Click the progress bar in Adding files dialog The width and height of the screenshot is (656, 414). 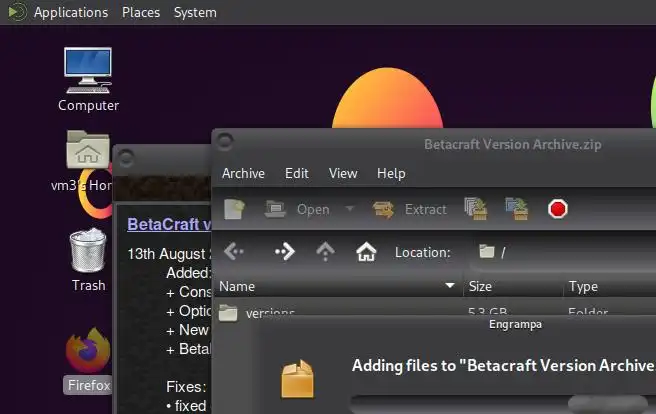point(502,404)
